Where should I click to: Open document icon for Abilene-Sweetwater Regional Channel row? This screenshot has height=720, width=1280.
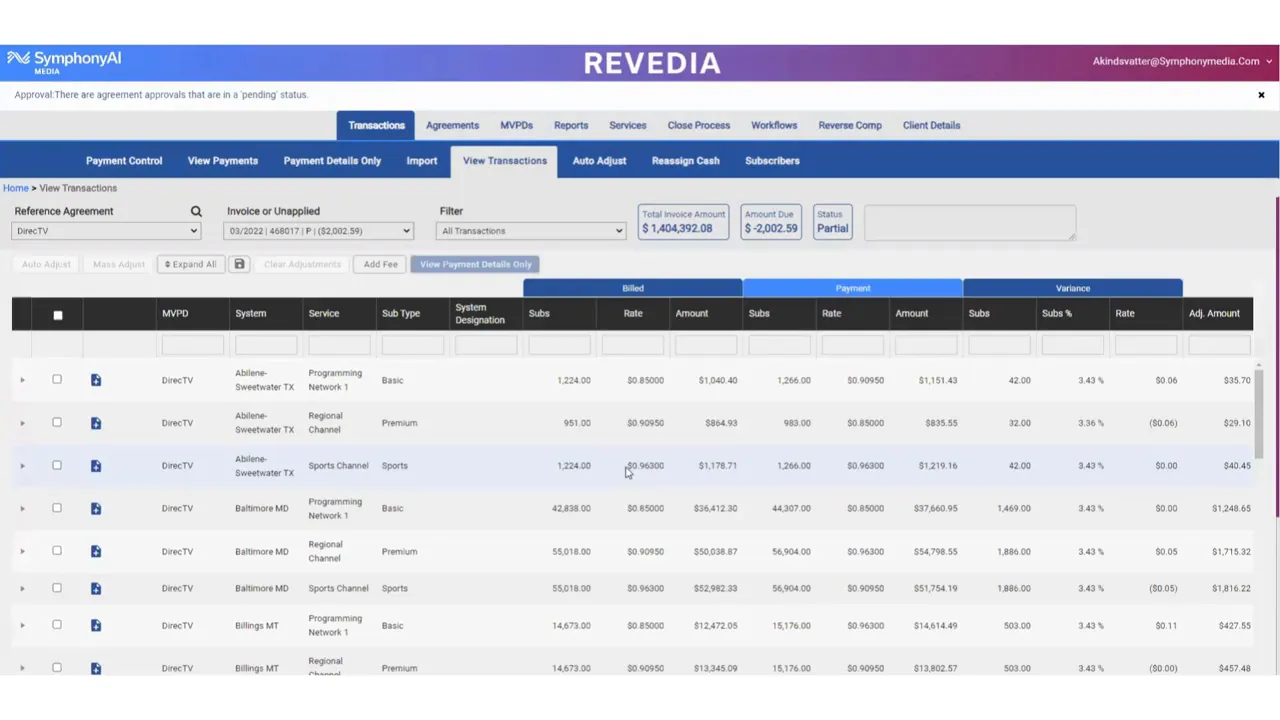tap(96, 423)
